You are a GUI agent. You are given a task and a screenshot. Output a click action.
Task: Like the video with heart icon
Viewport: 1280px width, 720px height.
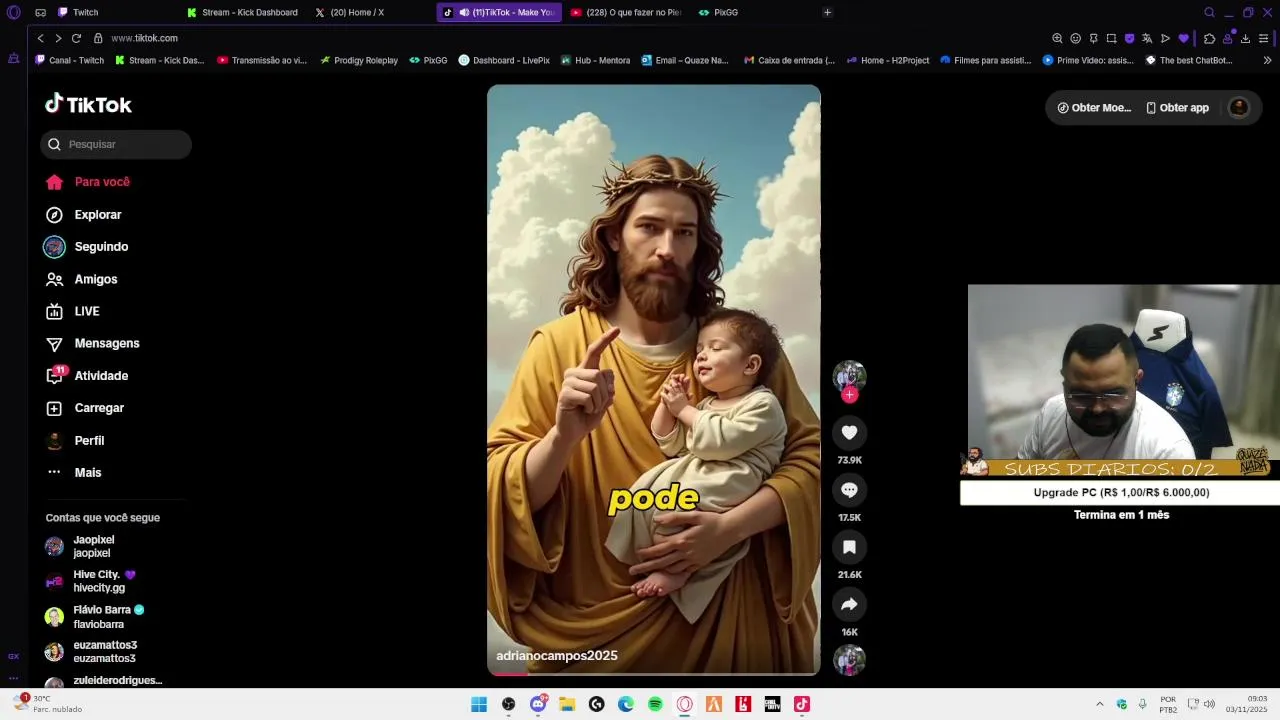[x=849, y=432]
